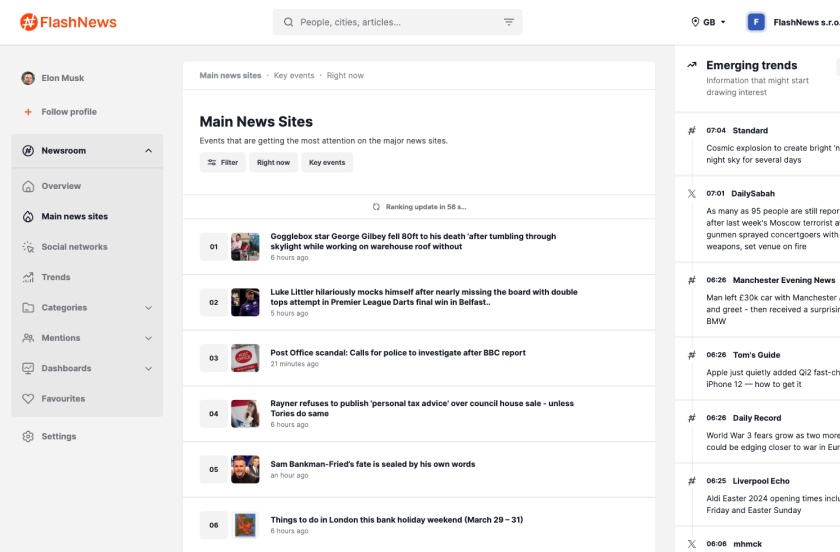Click the Trends chart icon
840x552 pixels.
(x=28, y=277)
